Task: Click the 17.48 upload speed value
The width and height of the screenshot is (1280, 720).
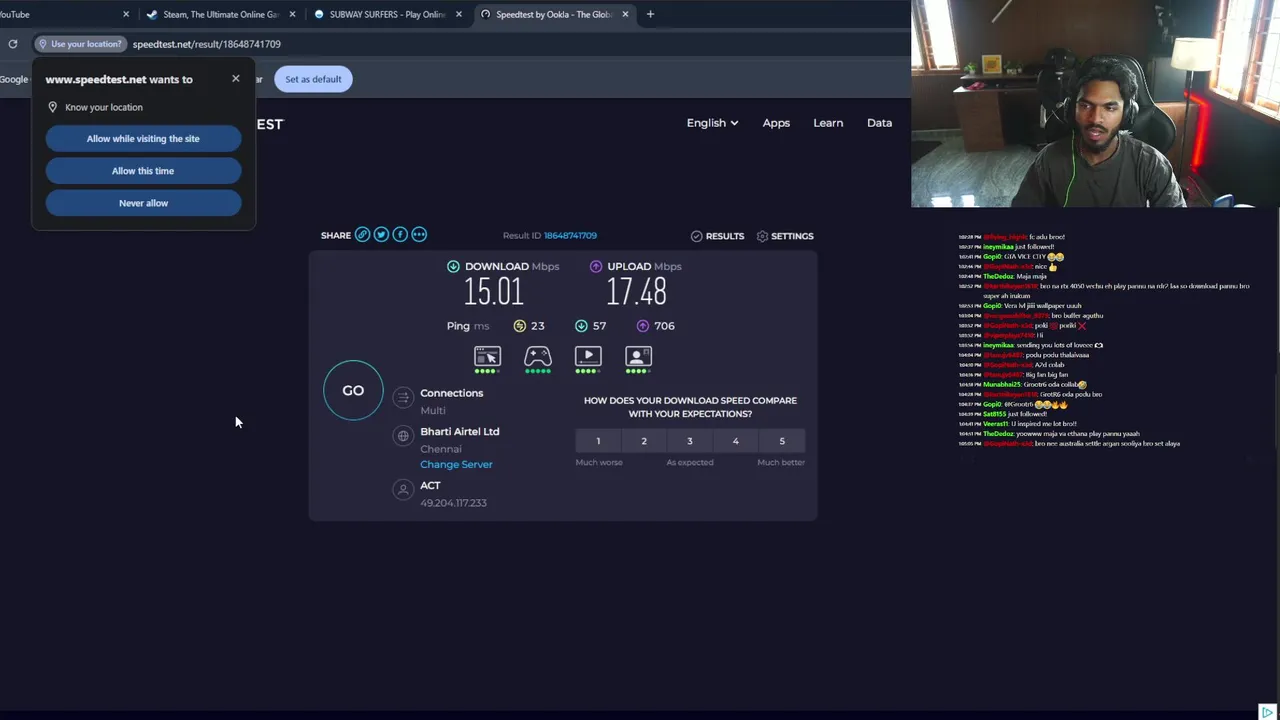Action: pos(636,292)
